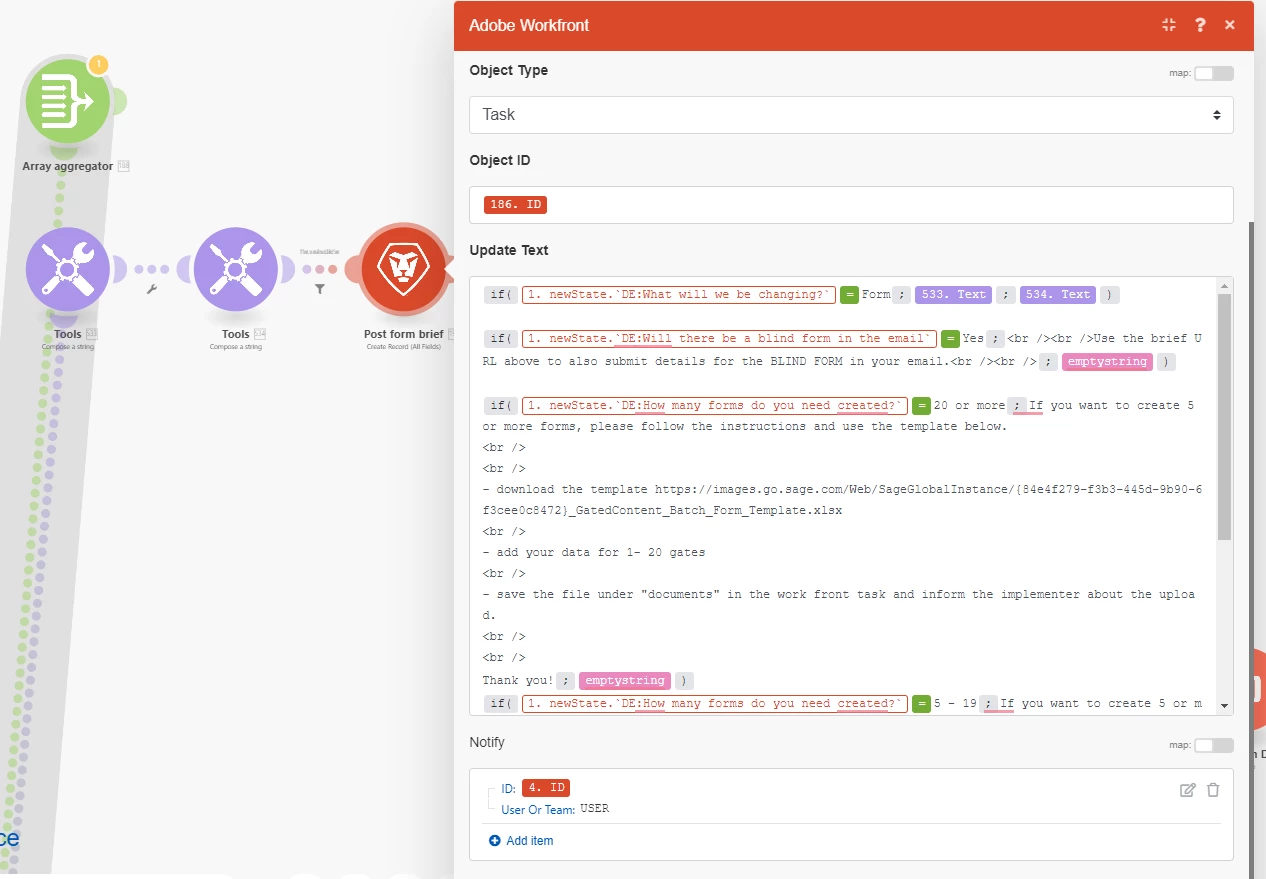Click the Object ID input field
Viewport: 1266px width, 879px height.
(x=851, y=205)
